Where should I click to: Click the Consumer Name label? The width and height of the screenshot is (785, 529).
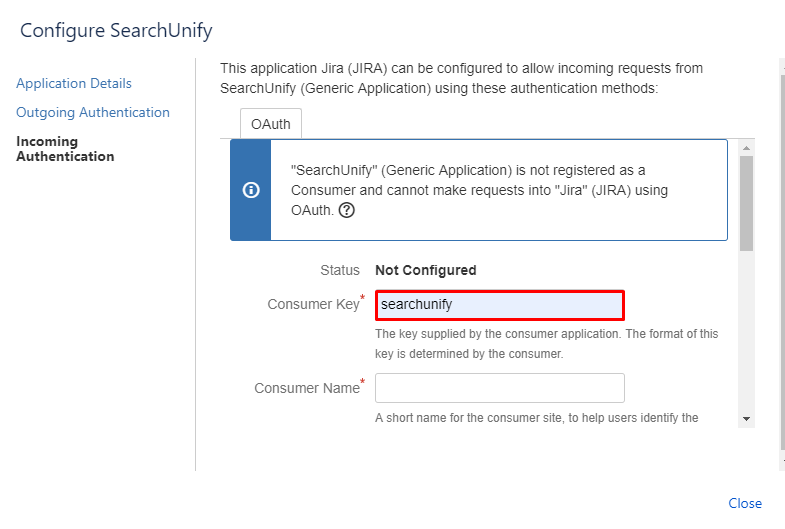[x=306, y=388]
